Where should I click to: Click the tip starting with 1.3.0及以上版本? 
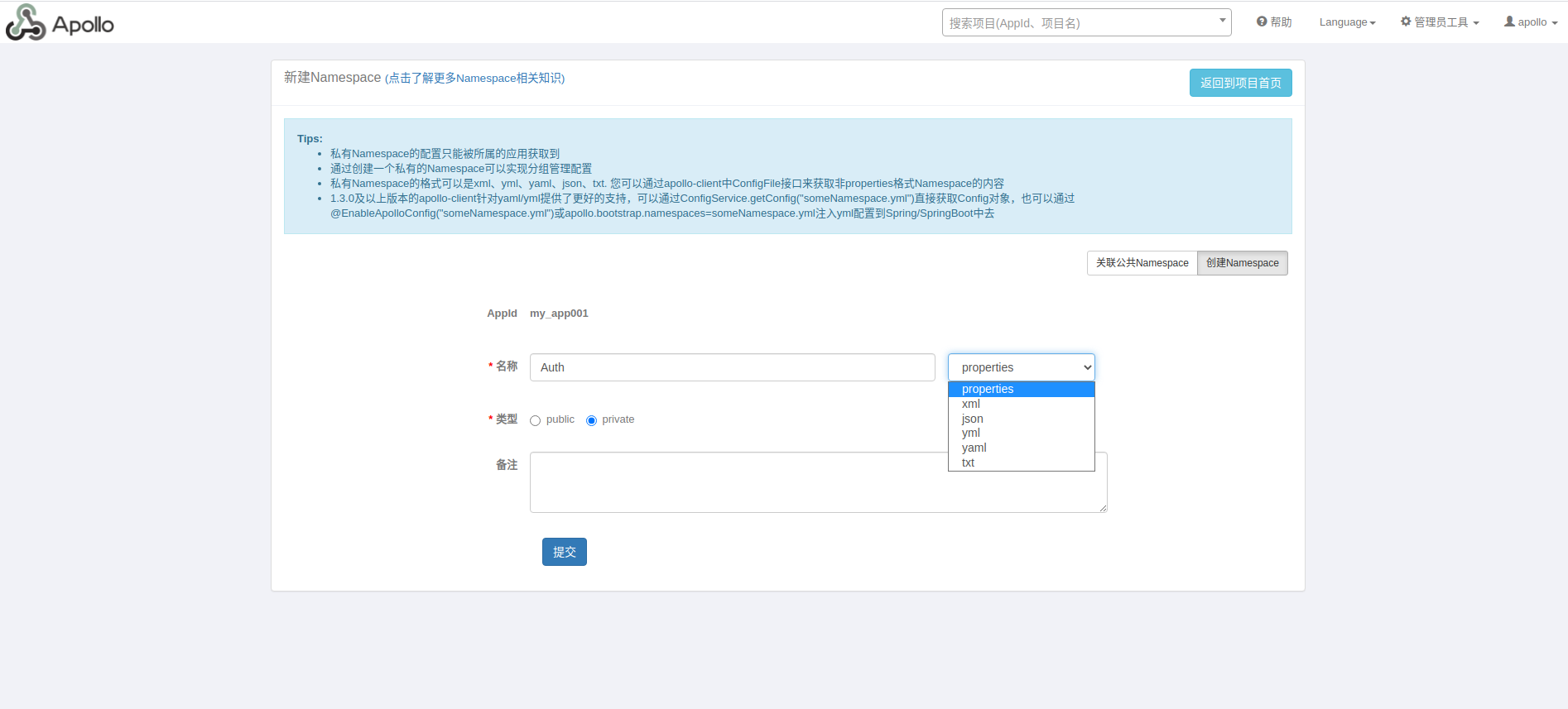click(x=703, y=206)
